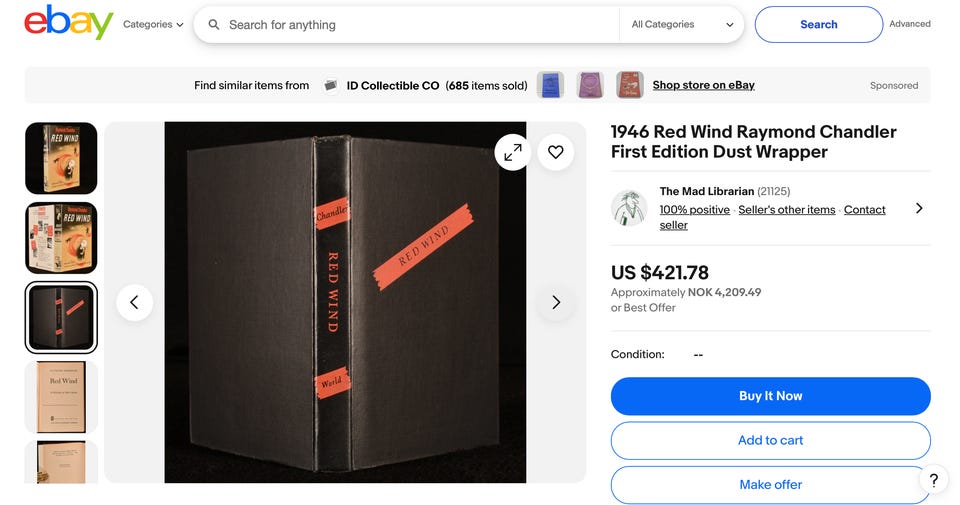
Task: Expand image to full screen view
Action: pyautogui.click(x=512, y=152)
